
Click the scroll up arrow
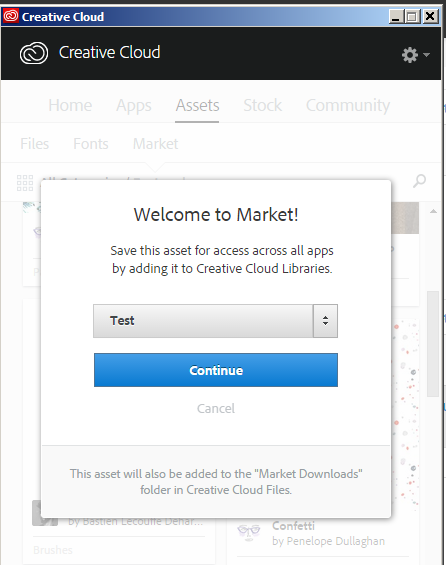coord(433,212)
